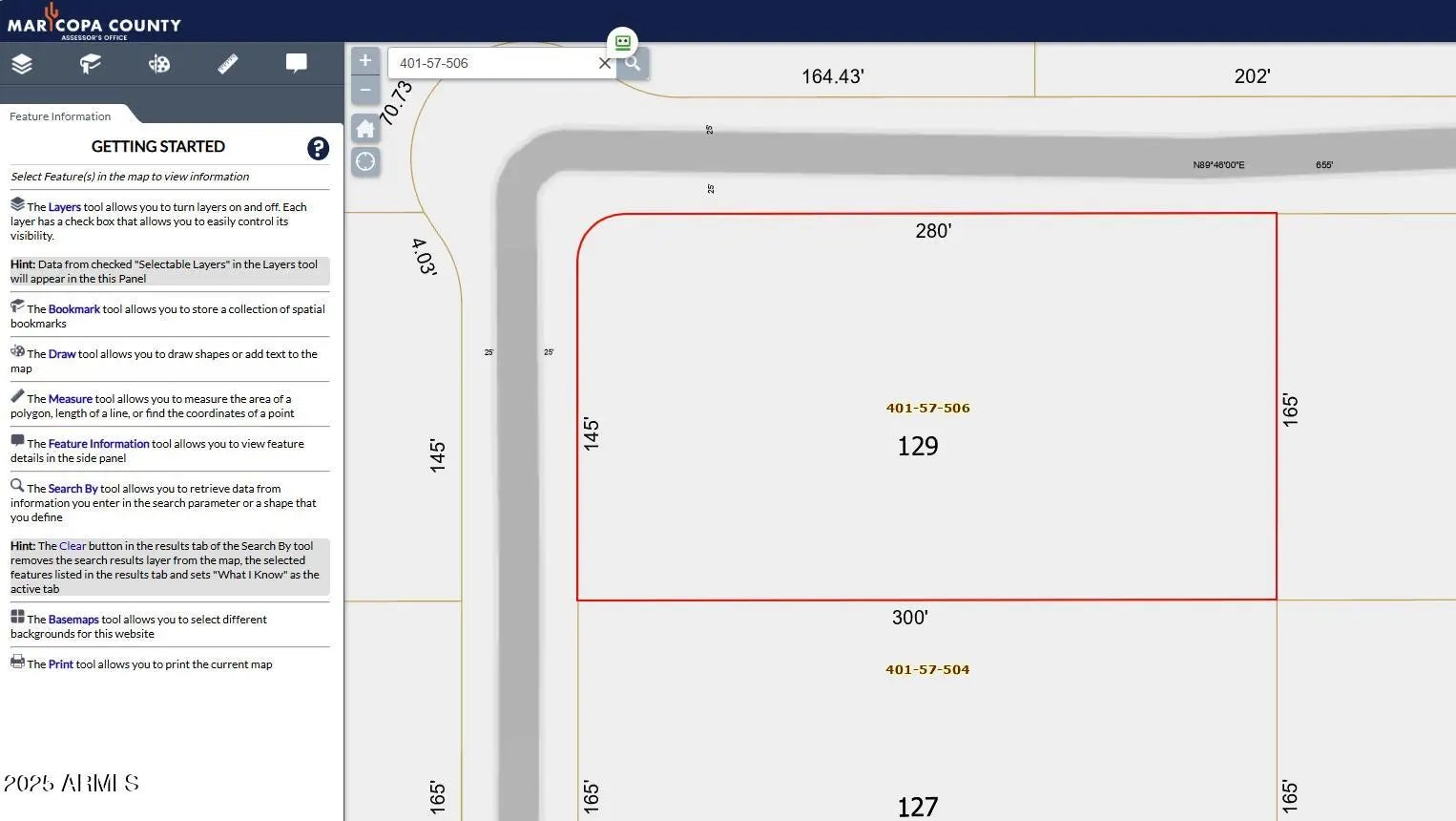Click the Search By link text

[73, 489]
